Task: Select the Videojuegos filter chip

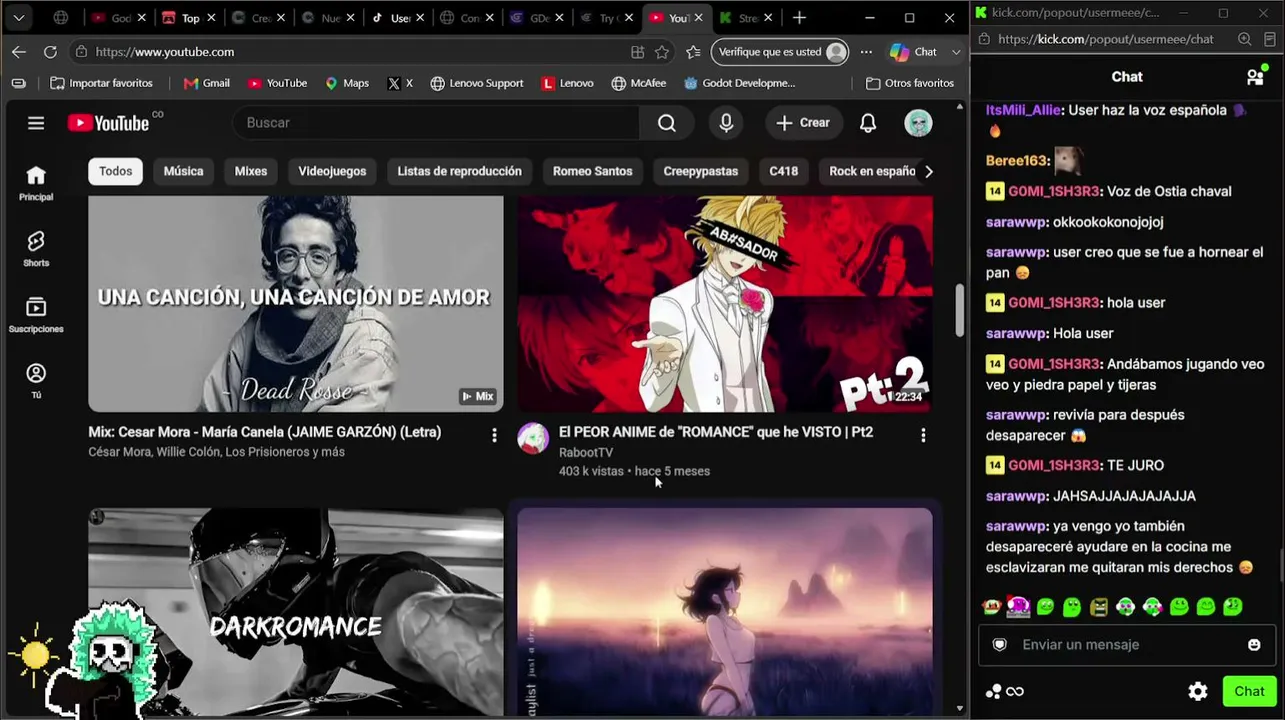Action: 332,171
